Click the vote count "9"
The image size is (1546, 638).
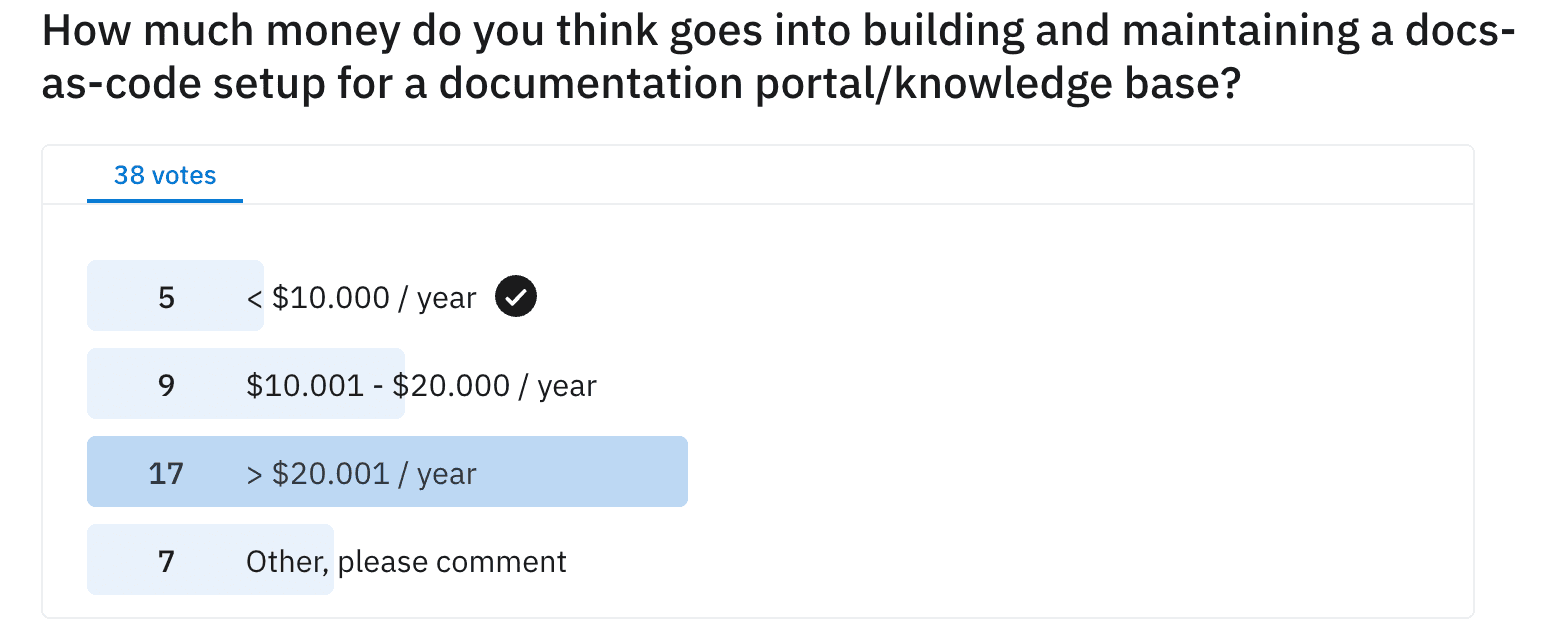(166, 386)
